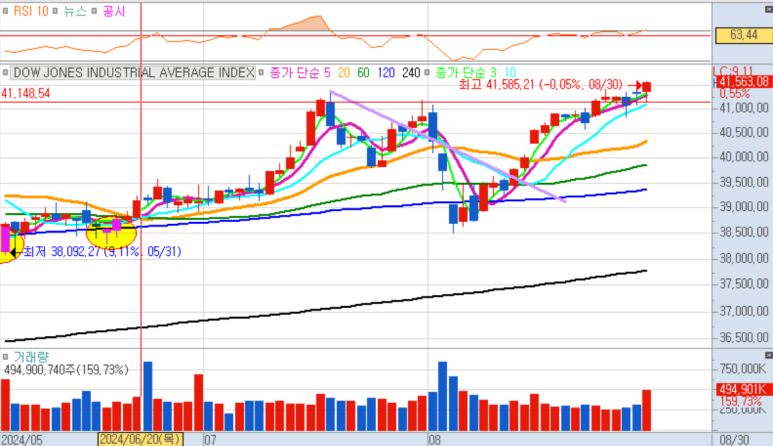773x446 pixels.
Task: Click the 08 month axis label
Action: click(x=434, y=440)
